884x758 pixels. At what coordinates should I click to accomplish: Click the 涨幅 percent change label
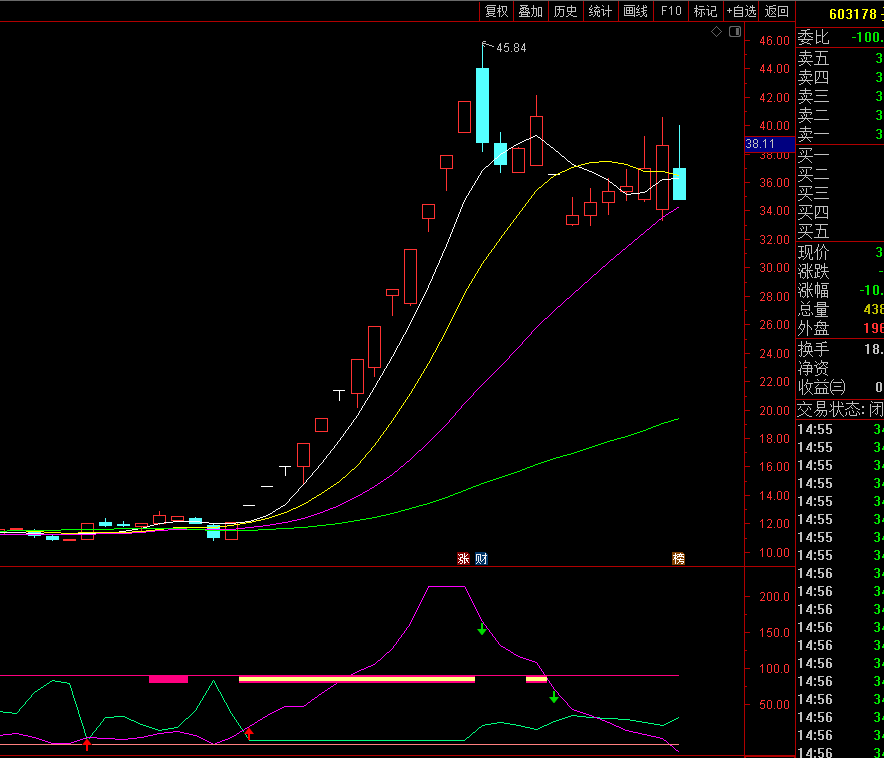click(814, 291)
